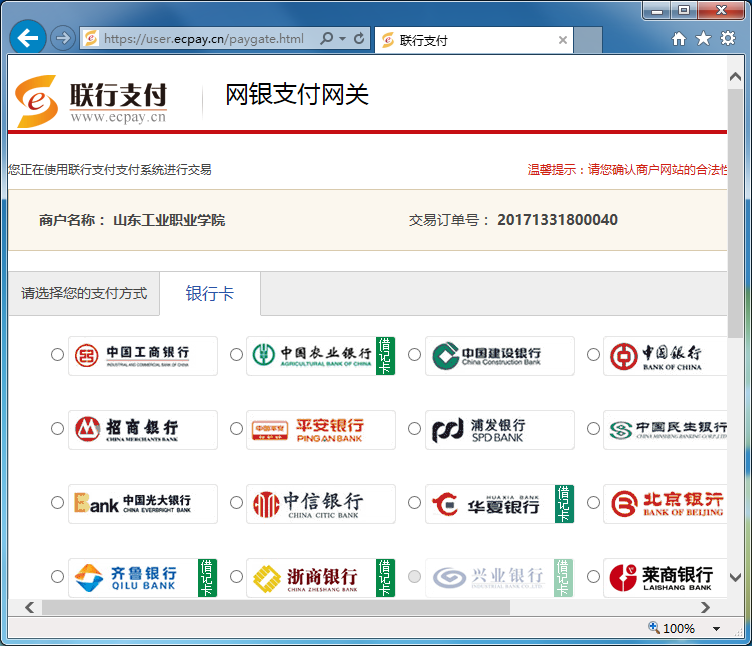Viewport: 752px width, 646px height.
Task: Select the 招商银行 radio button
Action: tap(57, 428)
